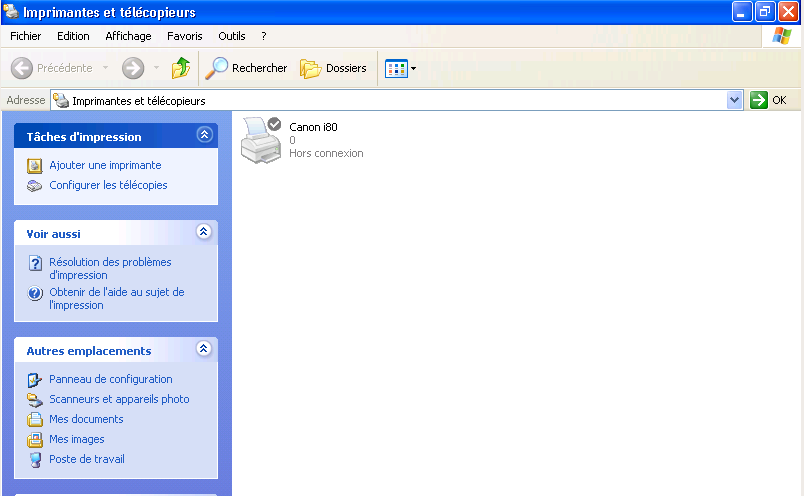Image resolution: width=804 pixels, height=496 pixels.
Task: Collapse the Autres emplacements panel
Action: tap(204, 349)
